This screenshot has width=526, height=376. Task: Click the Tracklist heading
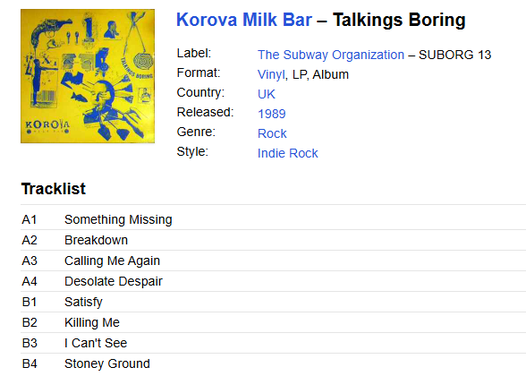coord(53,189)
